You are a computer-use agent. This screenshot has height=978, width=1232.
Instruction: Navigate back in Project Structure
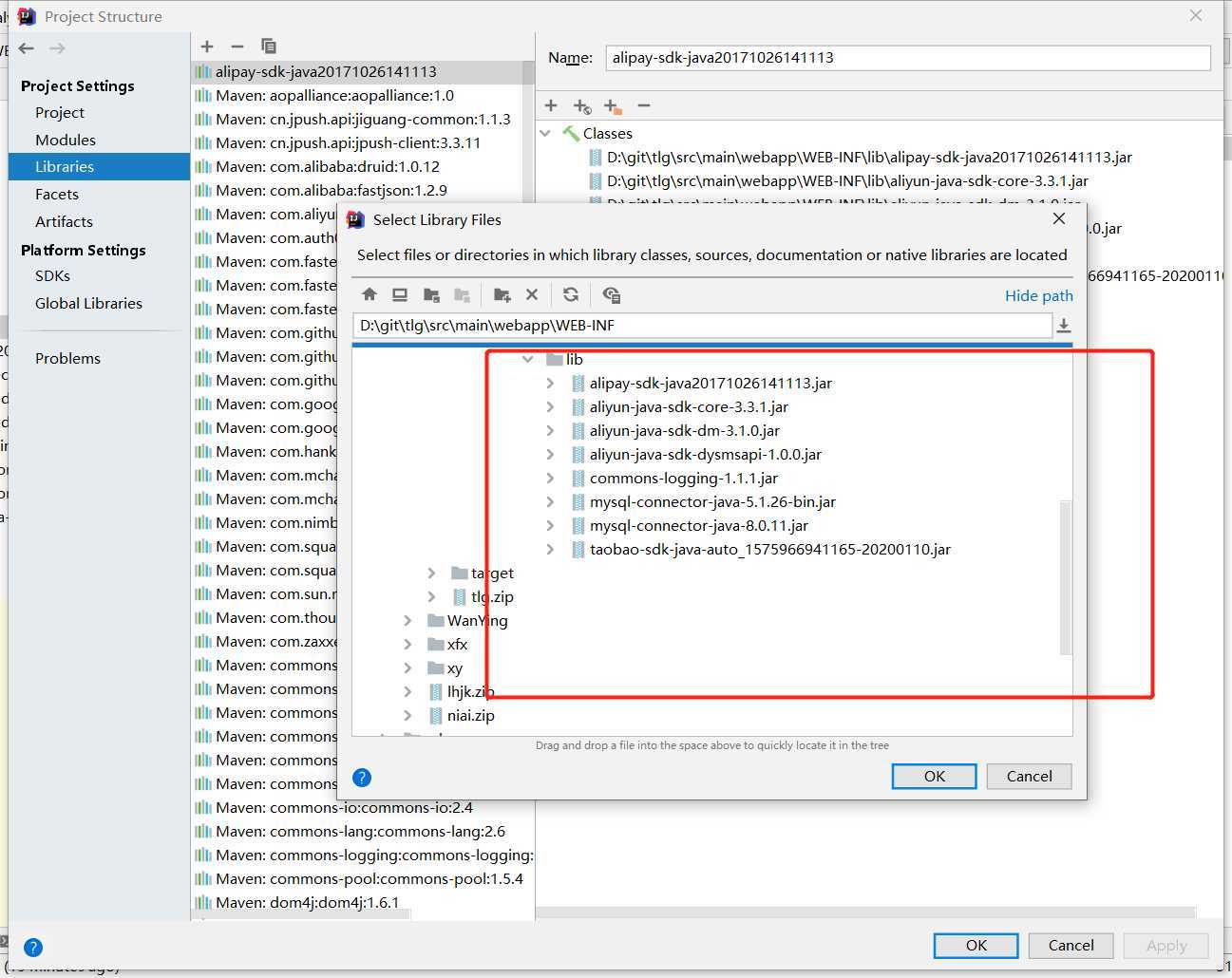point(27,48)
